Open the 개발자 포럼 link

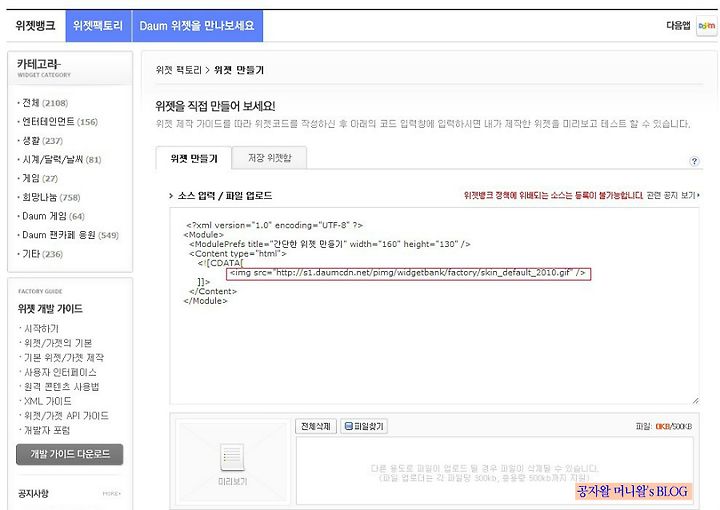[x=47, y=430]
